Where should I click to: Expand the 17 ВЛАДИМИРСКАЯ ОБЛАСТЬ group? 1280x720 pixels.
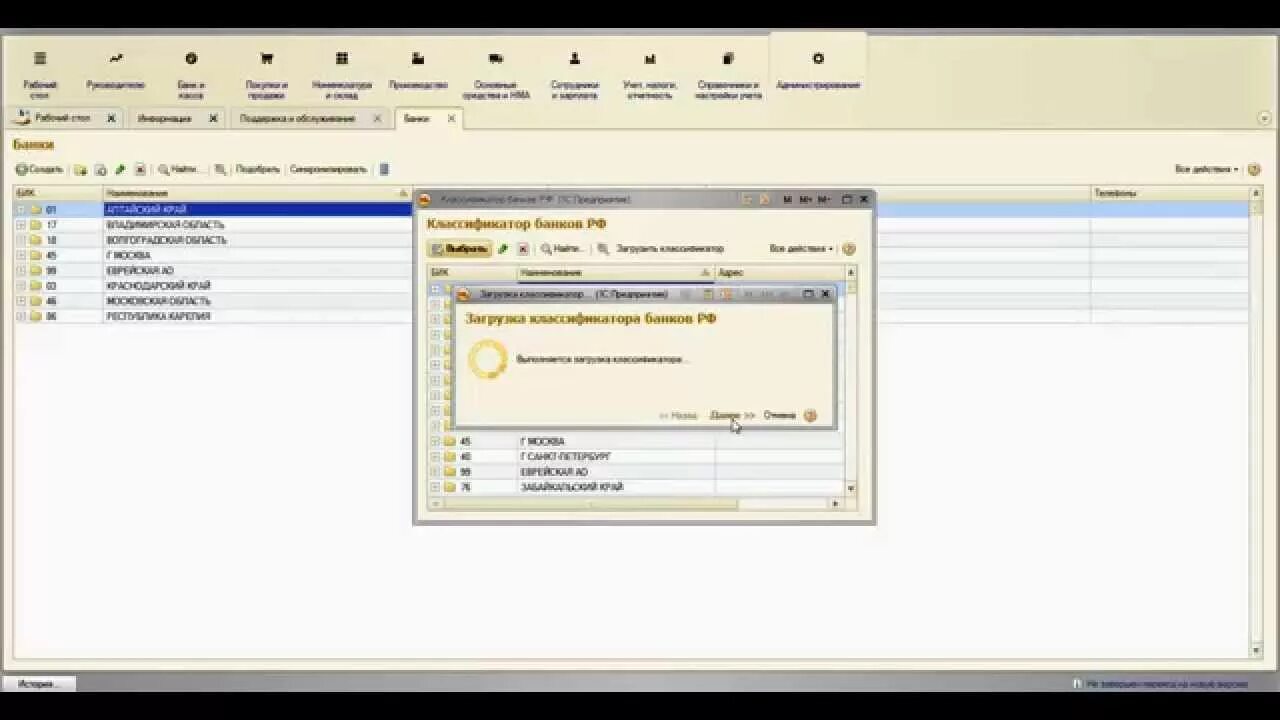[20, 225]
